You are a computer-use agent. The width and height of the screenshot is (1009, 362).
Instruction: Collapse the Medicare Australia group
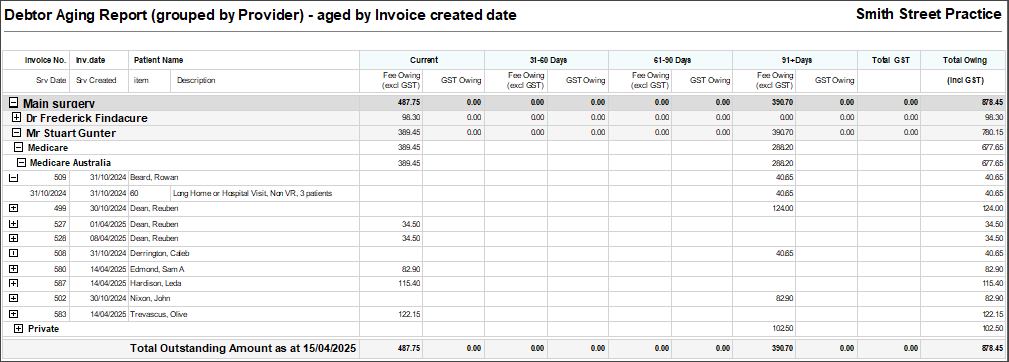pos(21,163)
